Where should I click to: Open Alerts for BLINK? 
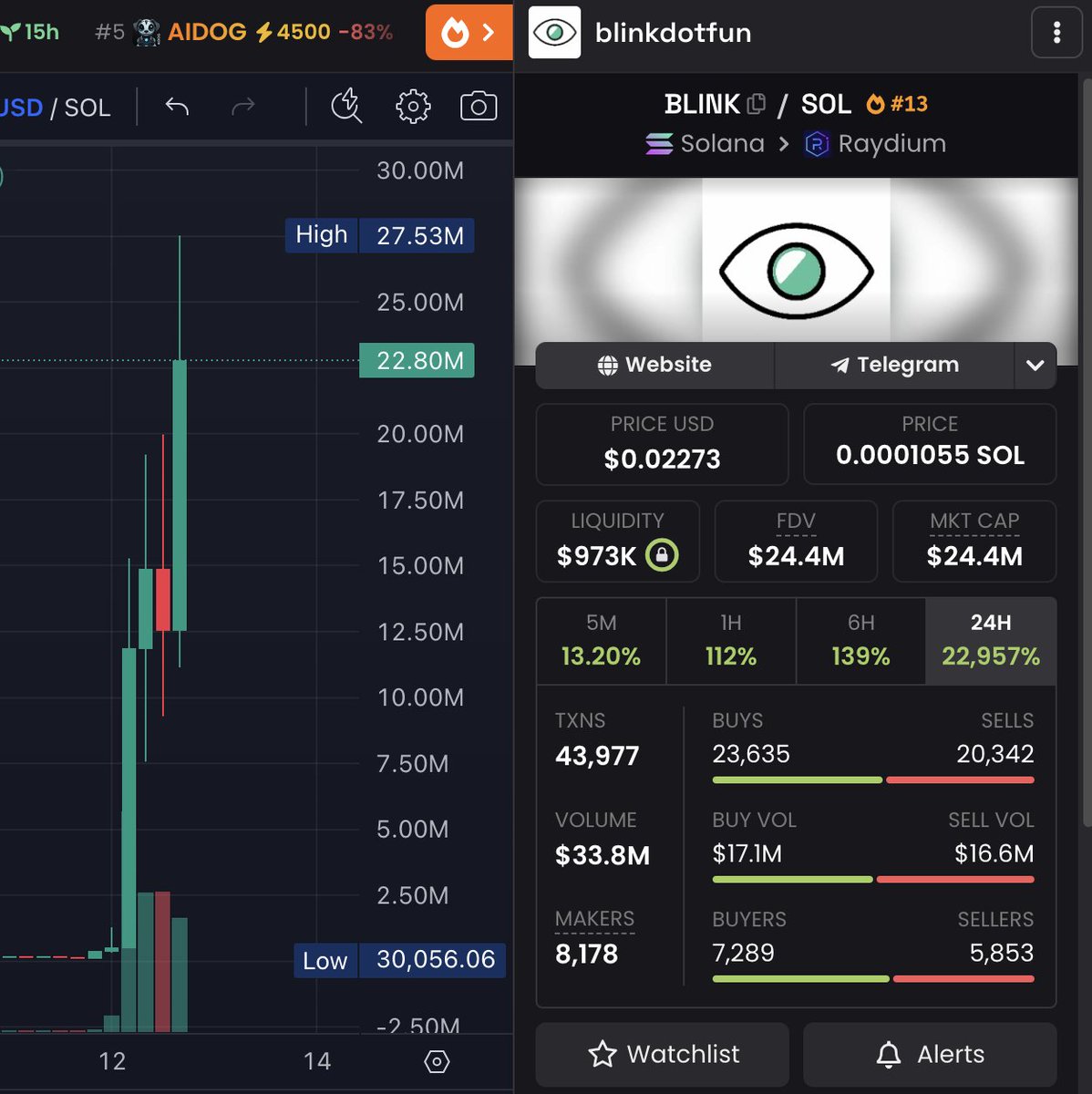930,1054
